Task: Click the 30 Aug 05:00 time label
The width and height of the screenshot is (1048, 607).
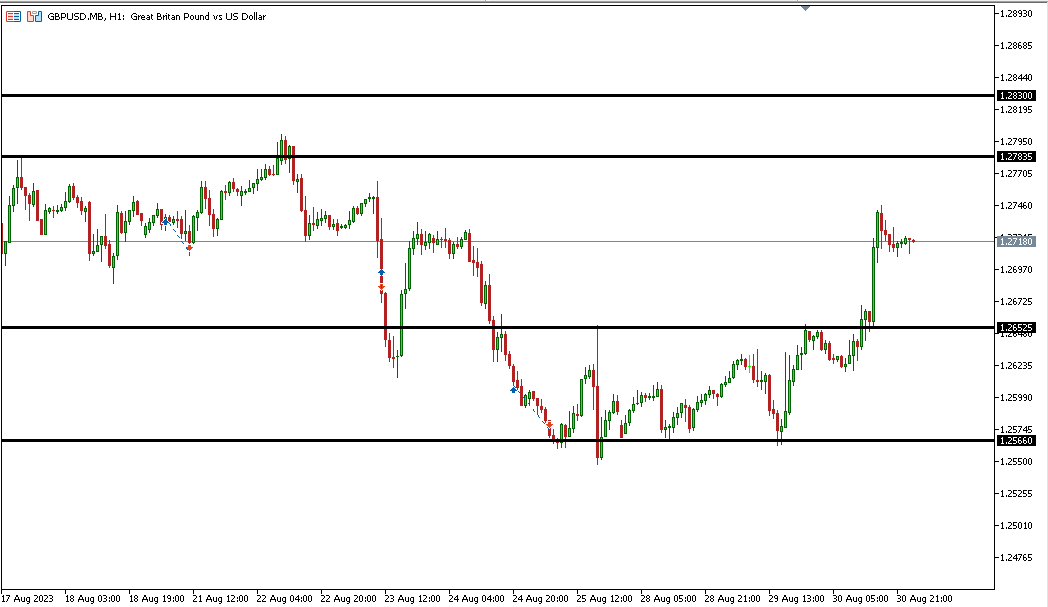Action: pos(861,598)
